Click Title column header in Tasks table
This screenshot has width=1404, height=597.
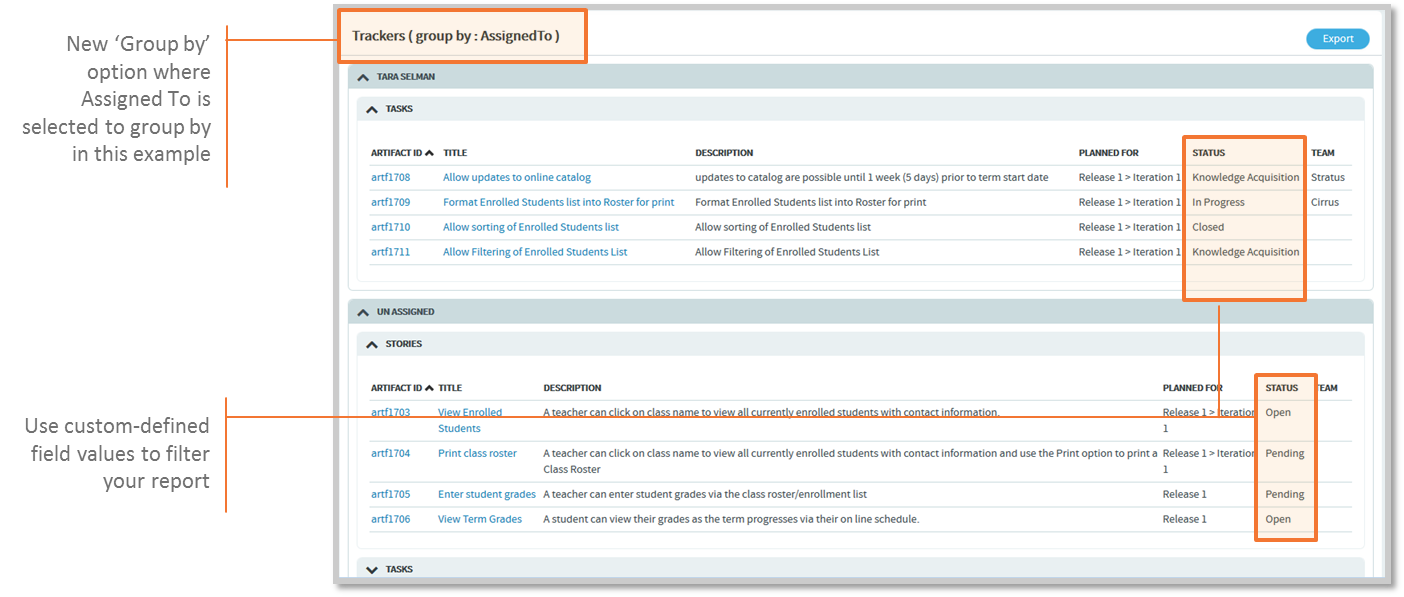click(455, 153)
